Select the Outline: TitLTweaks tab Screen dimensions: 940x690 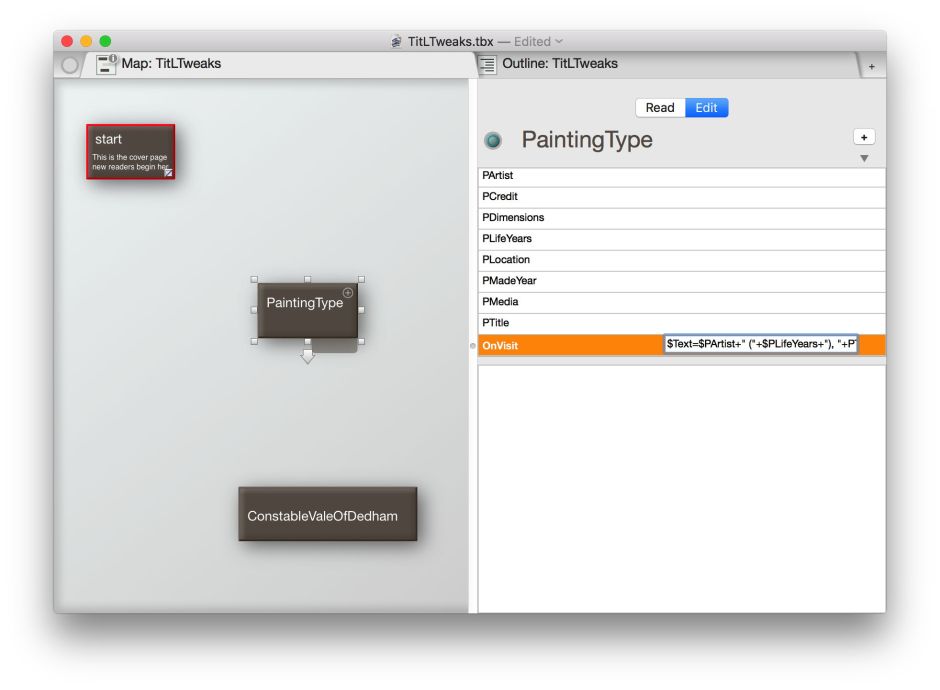point(560,64)
